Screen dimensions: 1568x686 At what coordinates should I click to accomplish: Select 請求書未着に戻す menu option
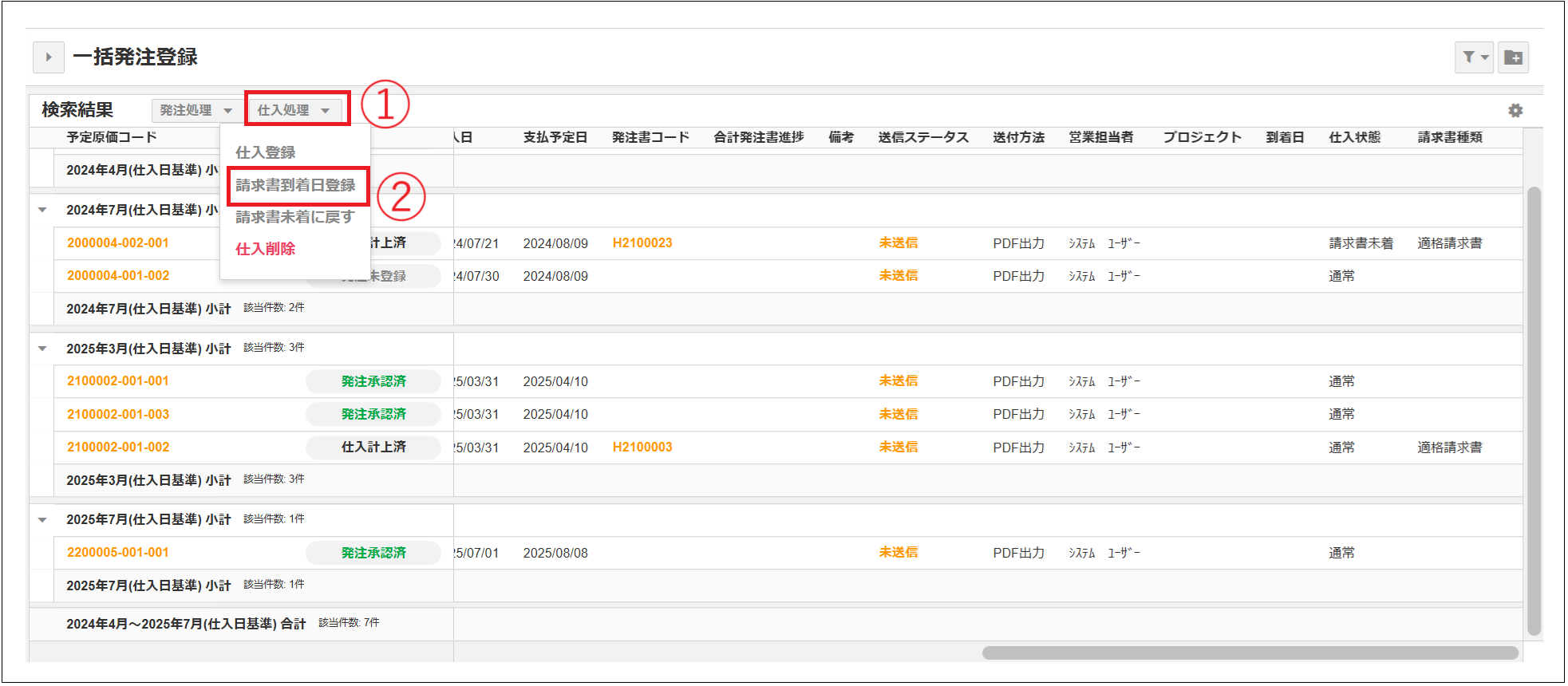[294, 217]
